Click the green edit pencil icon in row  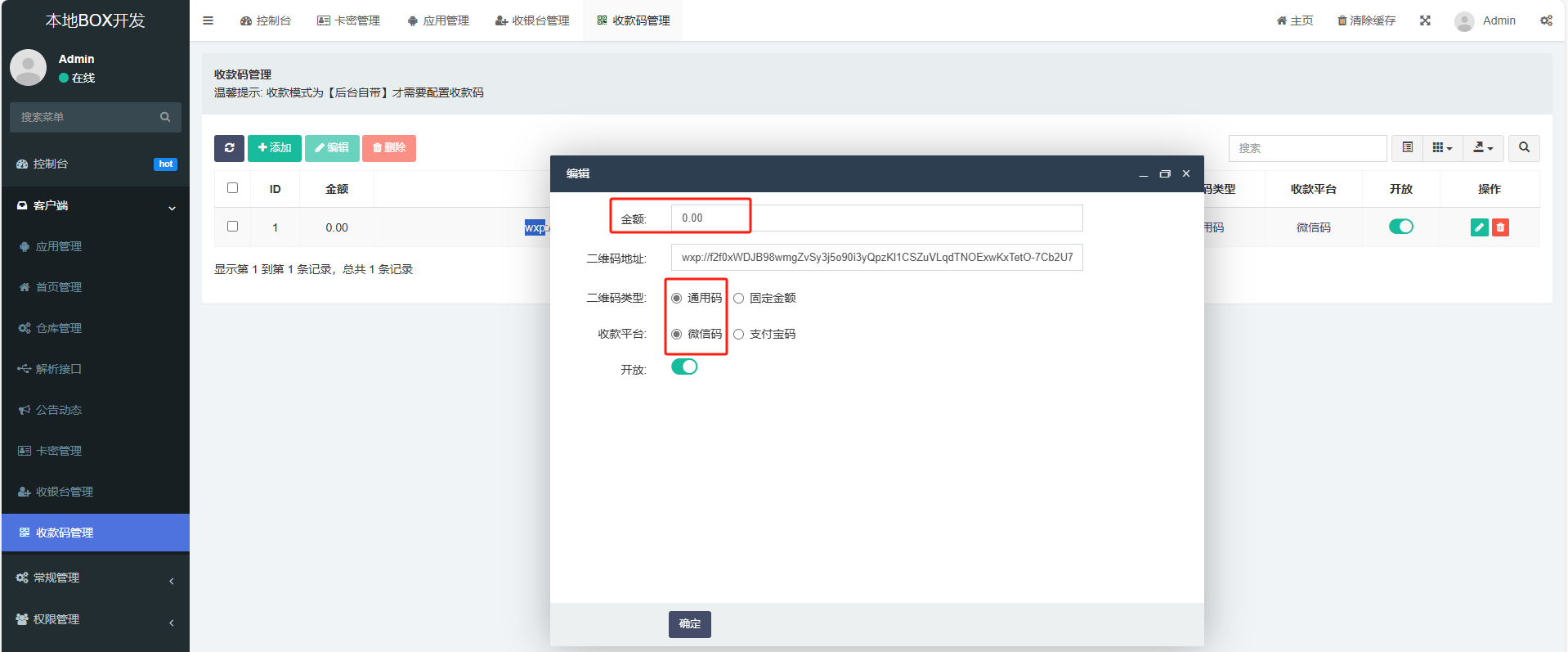click(1479, 227)
